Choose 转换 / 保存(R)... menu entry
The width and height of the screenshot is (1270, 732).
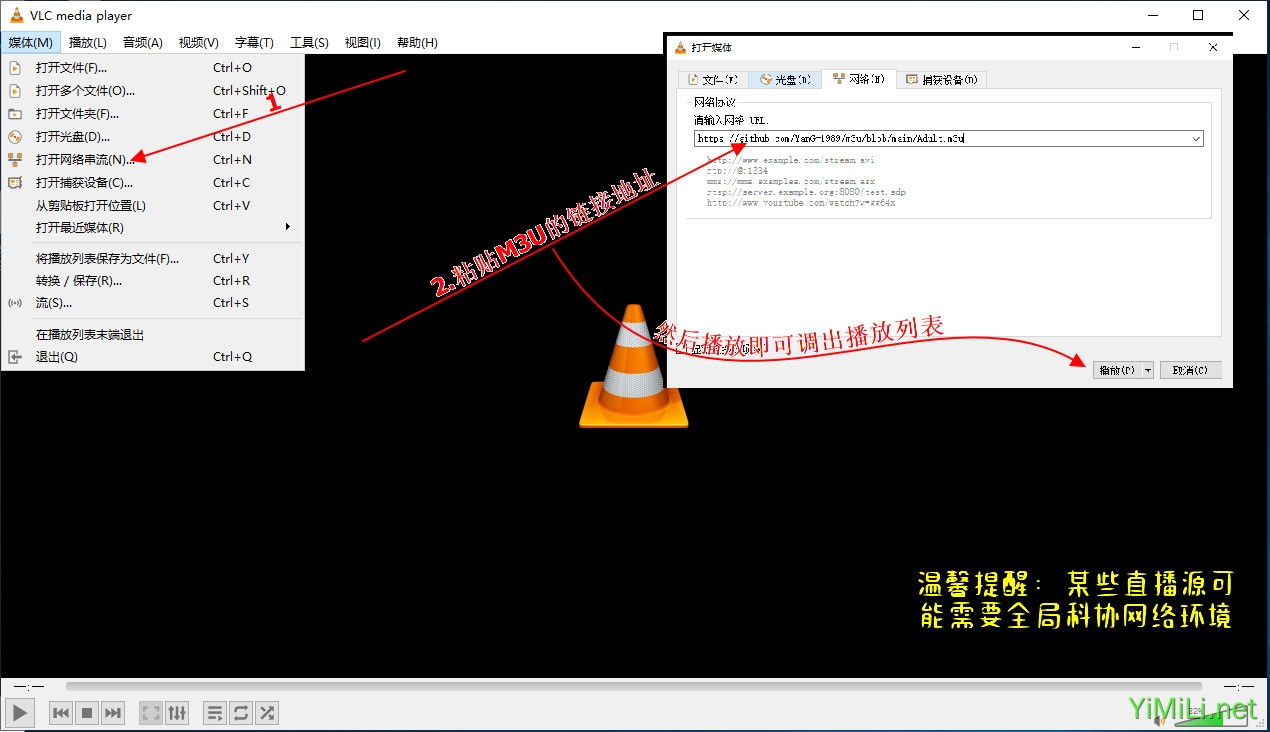[x=152, y=281]
